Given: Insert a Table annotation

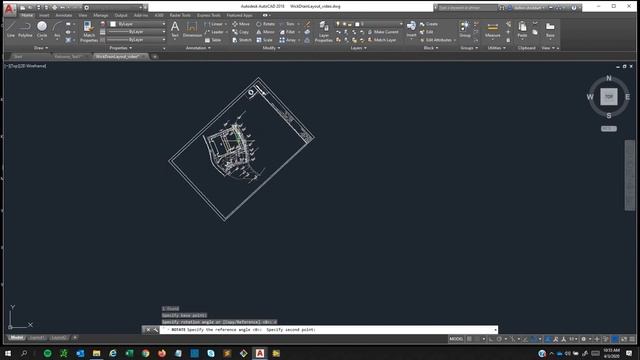Looking at the screenshot, I should click(x=213, y=40).
